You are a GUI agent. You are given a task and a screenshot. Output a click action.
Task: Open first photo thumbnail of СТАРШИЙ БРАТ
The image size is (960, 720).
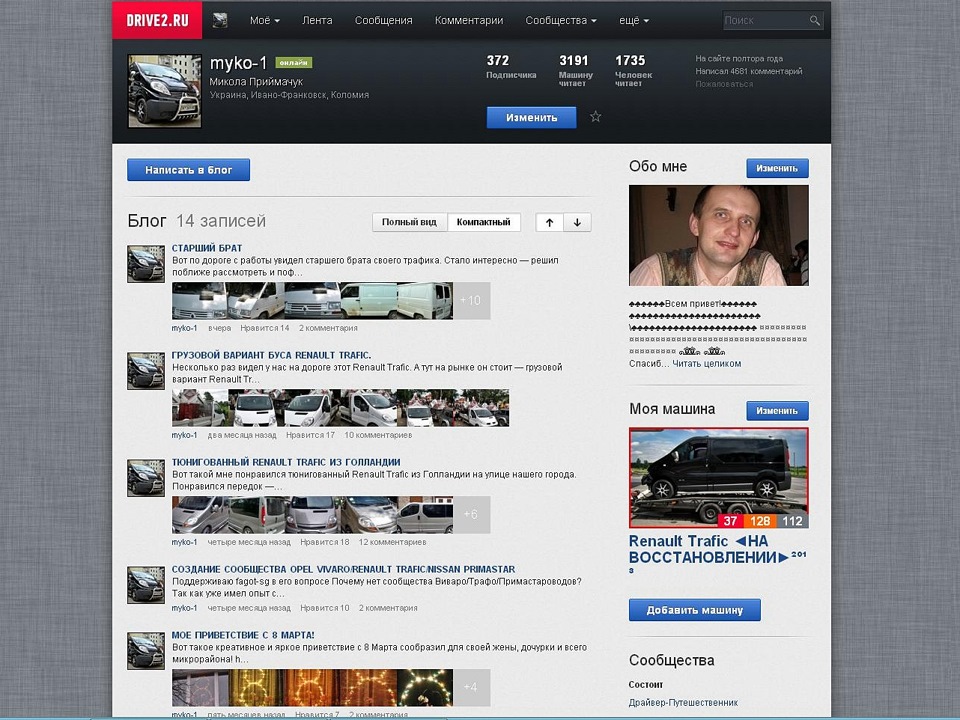pos(199,301)
